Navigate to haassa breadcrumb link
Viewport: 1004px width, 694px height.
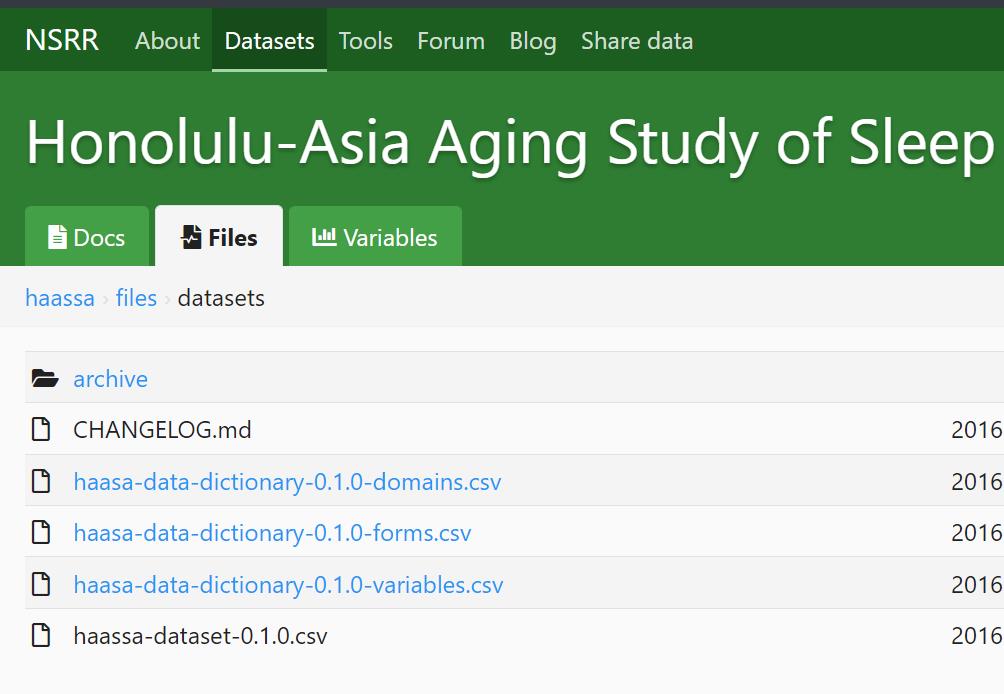[x=60, y=298]
